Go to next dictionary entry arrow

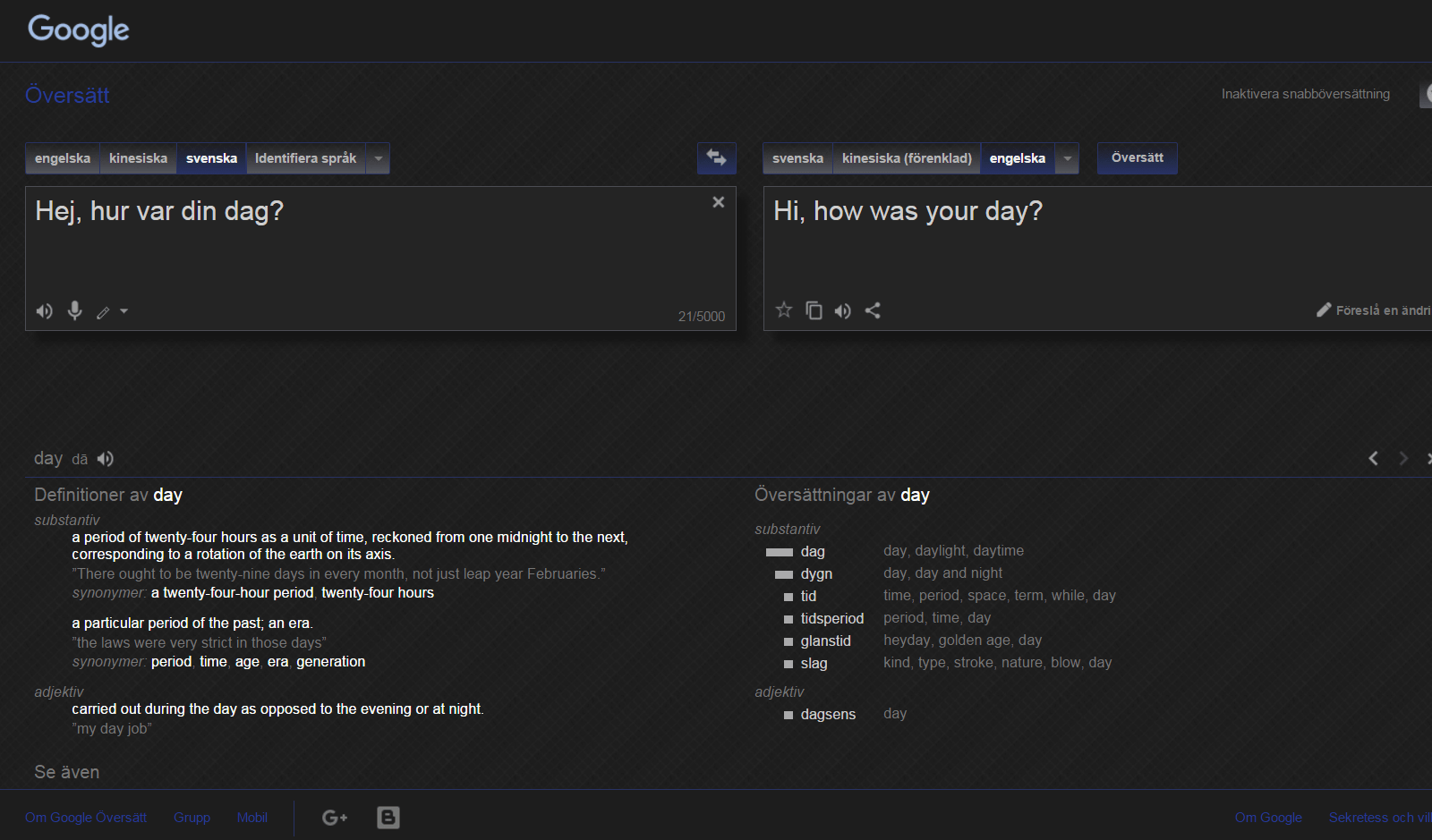tap(1403, 458)
